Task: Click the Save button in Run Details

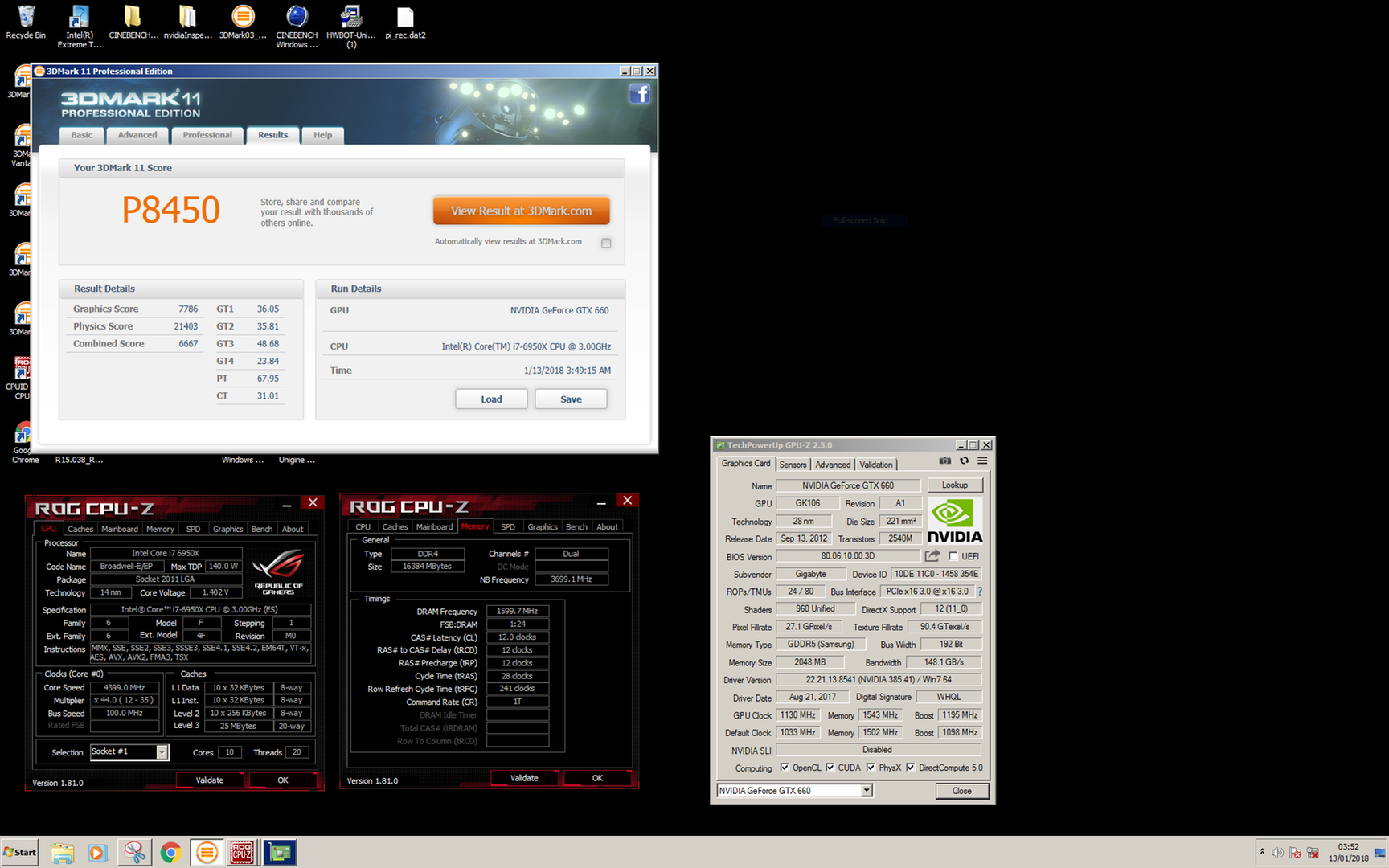Action: [x=571, y=399]
